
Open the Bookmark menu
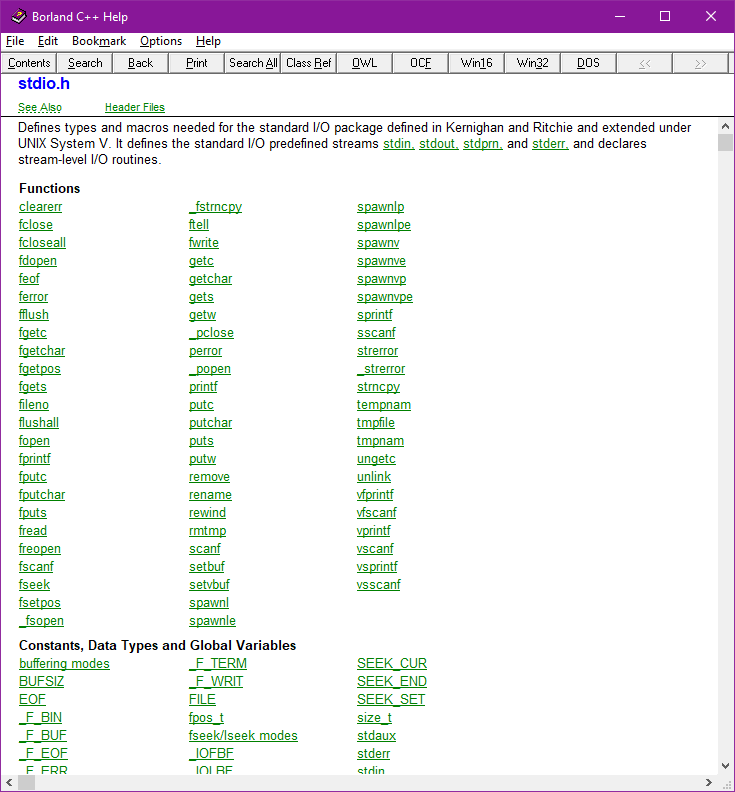(x=99, y=41)
